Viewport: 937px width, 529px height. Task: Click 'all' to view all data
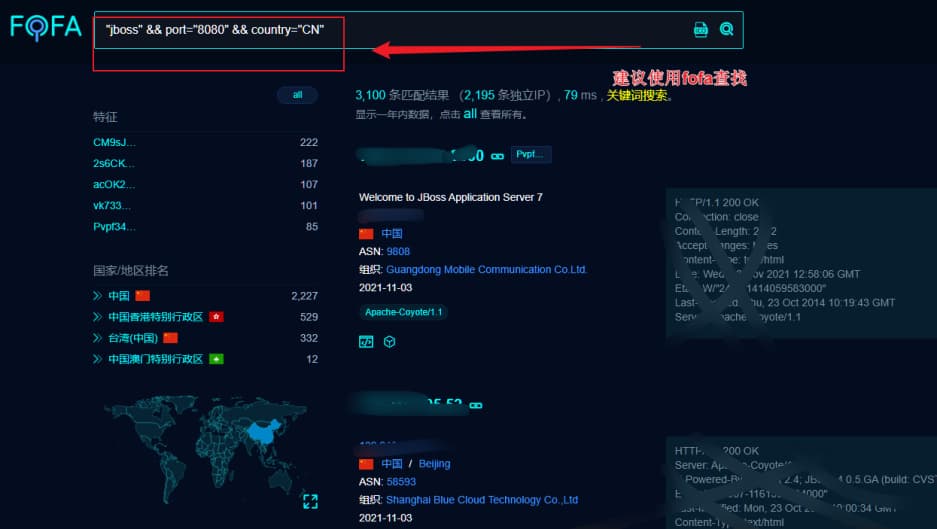pos(470,114)
